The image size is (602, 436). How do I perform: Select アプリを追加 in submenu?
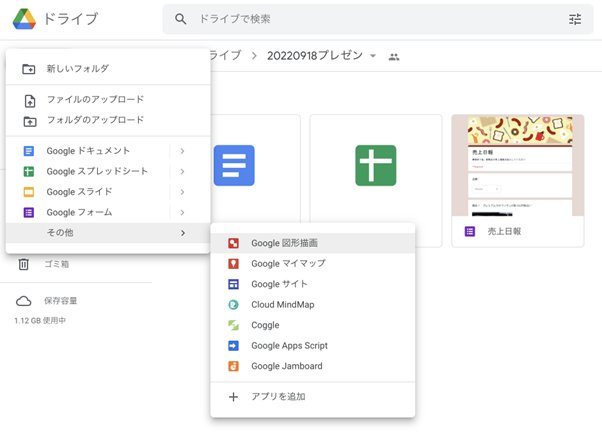click(x=313, y=396)
